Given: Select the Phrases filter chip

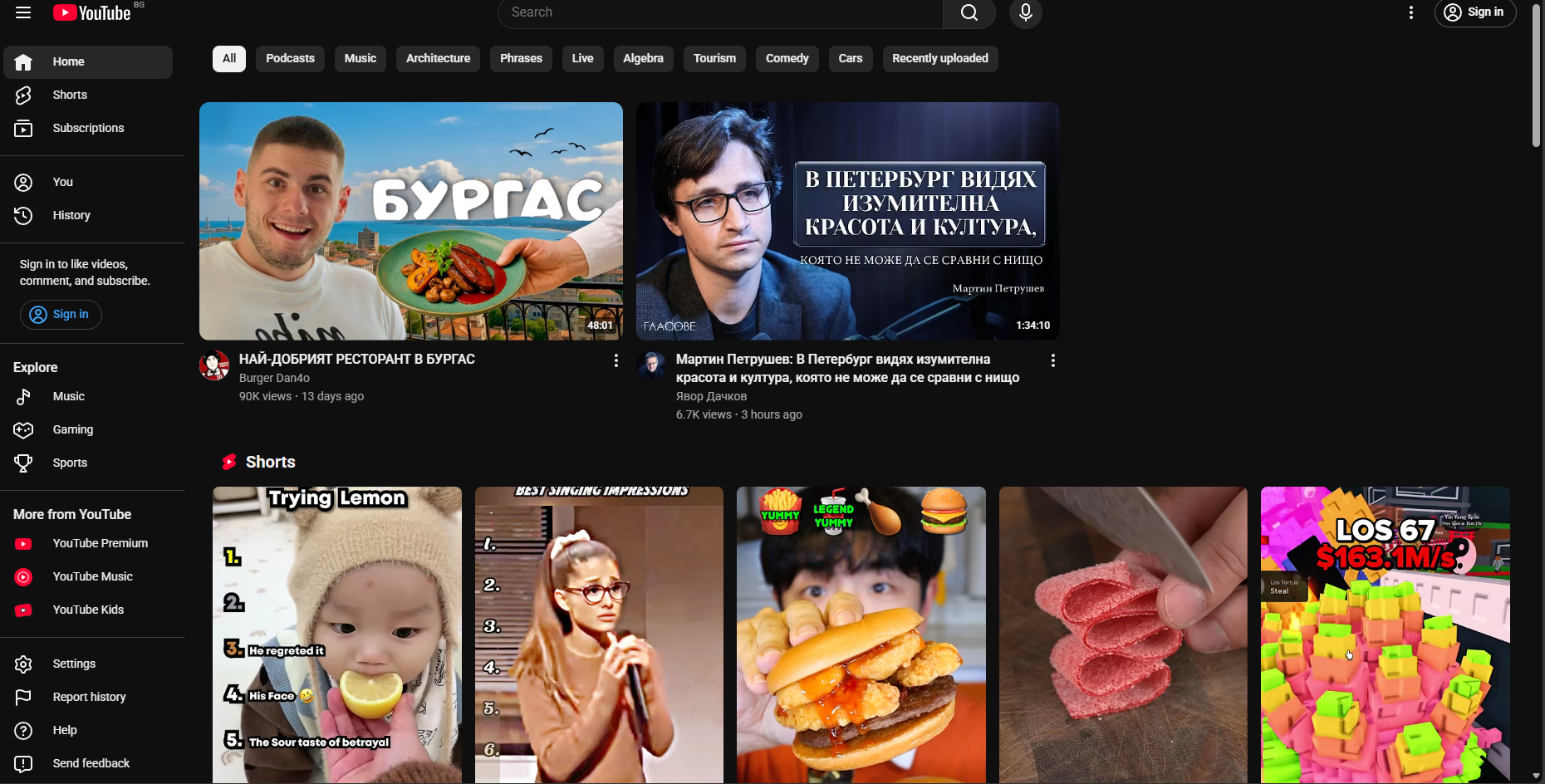Looking at the screenshot, I should tap(521, 59).
